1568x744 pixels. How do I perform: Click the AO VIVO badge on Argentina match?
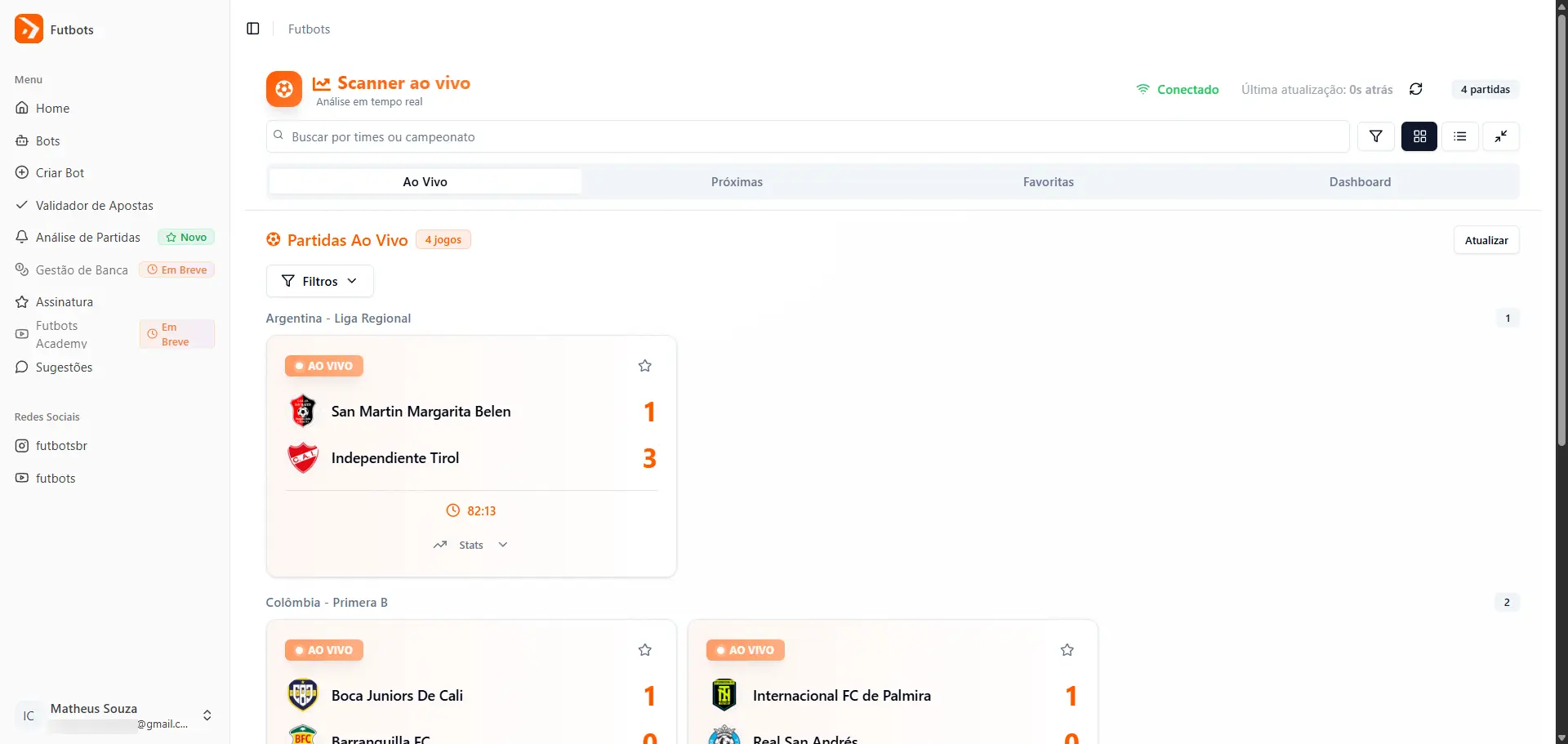tap(324, 366)
